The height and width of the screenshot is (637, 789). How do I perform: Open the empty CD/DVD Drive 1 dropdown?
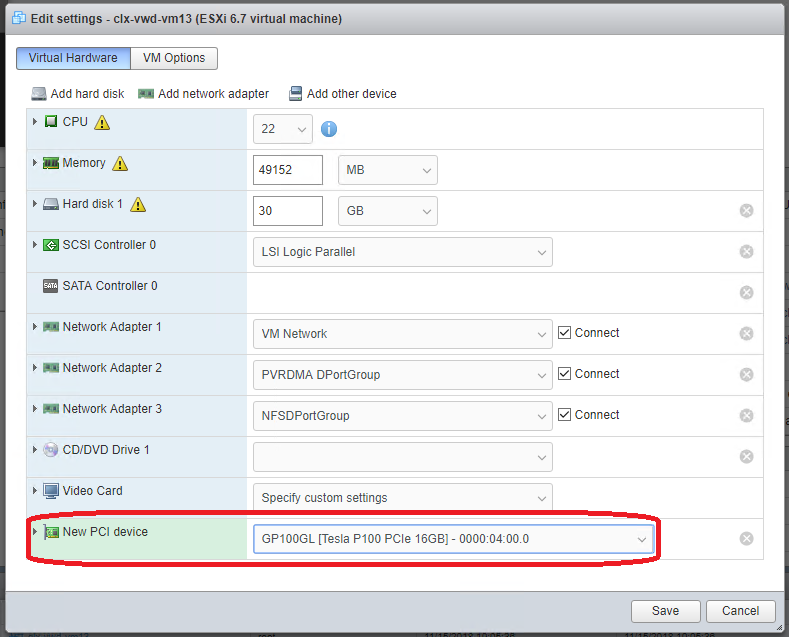tap(403, 457)
